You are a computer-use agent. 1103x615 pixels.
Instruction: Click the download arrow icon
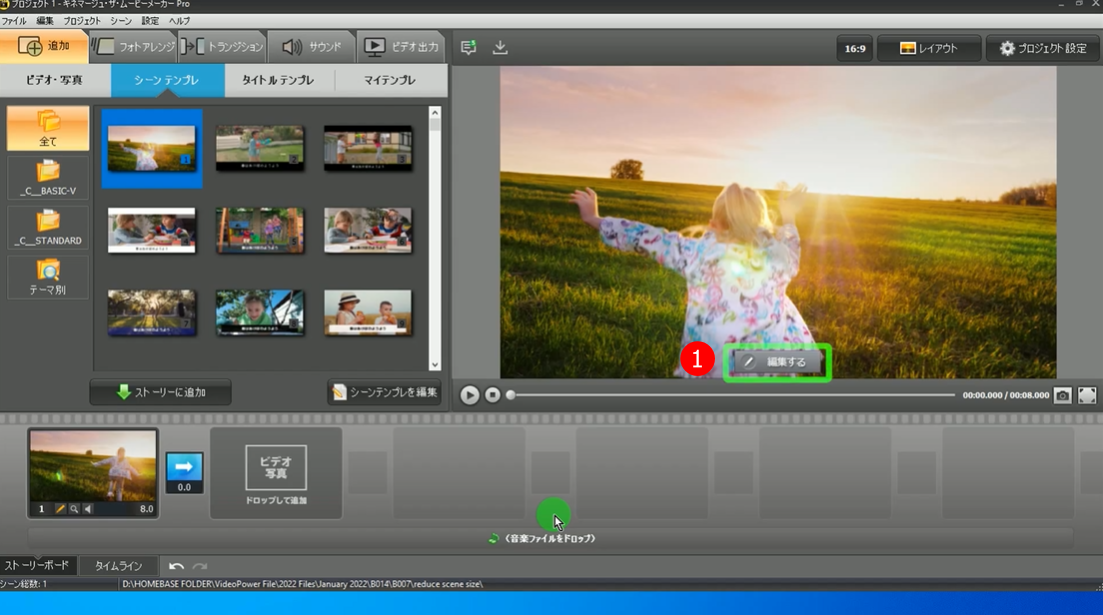(x=501, y=48)
